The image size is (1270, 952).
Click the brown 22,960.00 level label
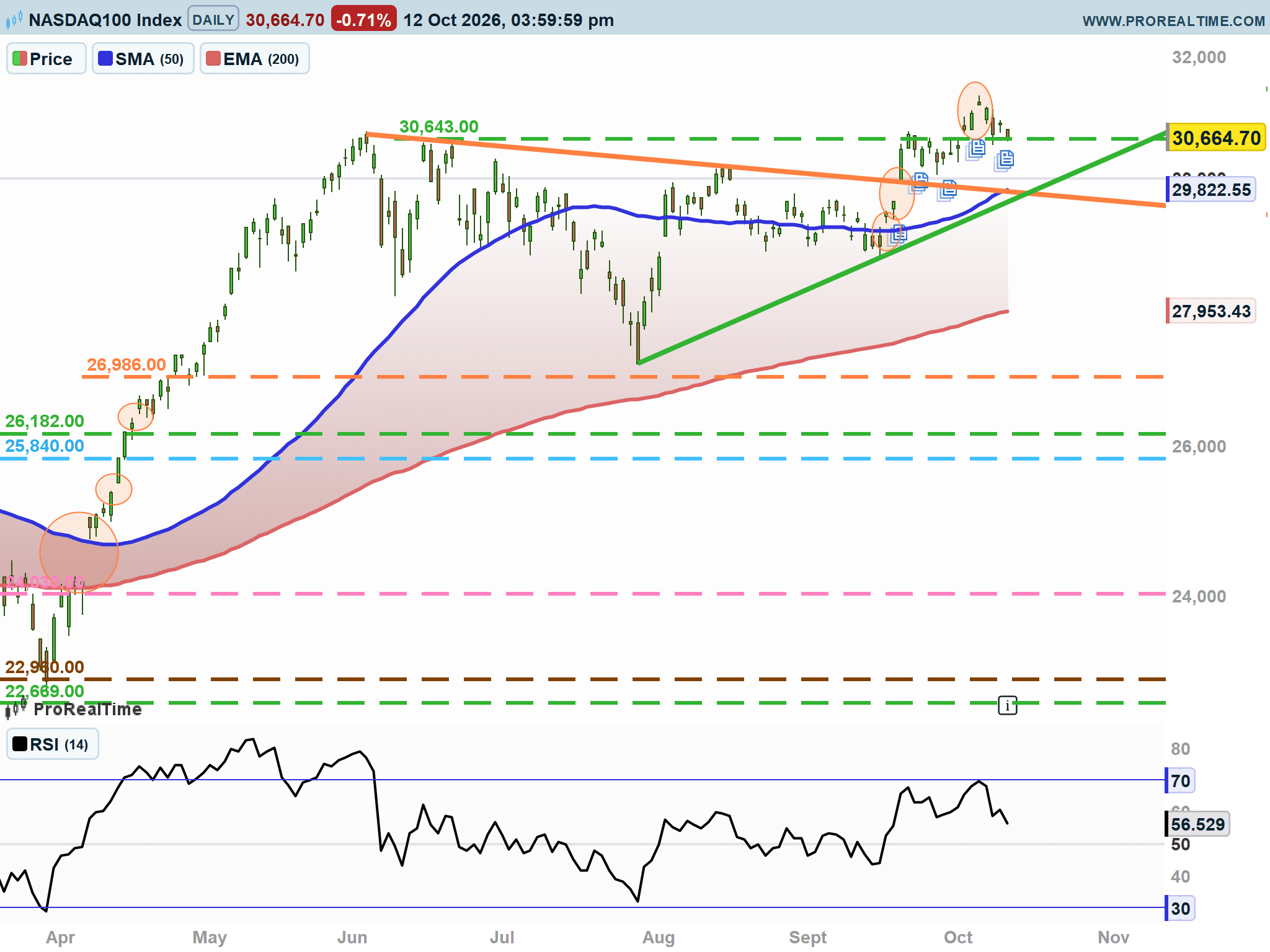click(x=45, y=667)
